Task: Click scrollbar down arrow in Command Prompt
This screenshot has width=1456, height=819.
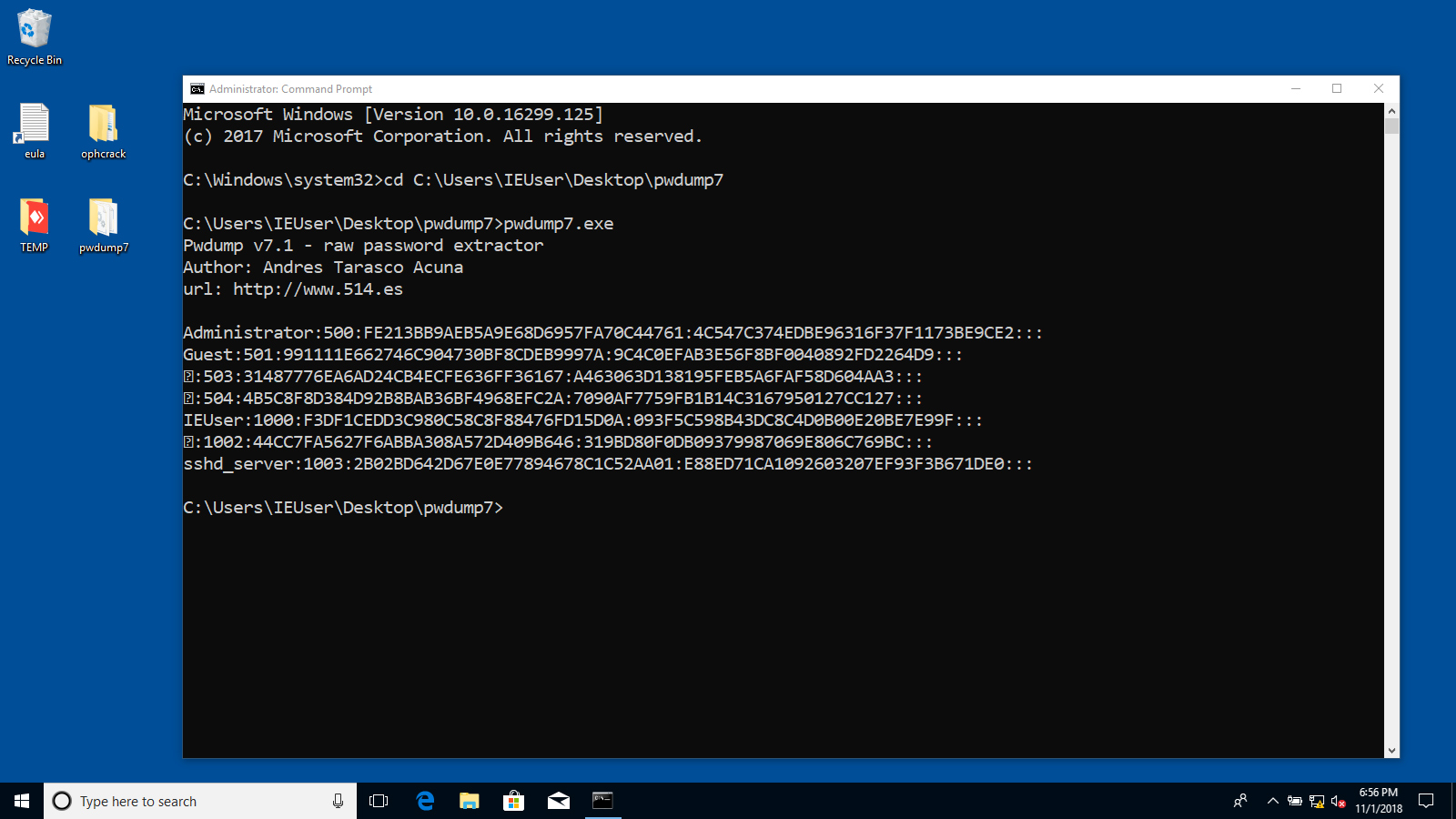Action: click(1391, 750)
